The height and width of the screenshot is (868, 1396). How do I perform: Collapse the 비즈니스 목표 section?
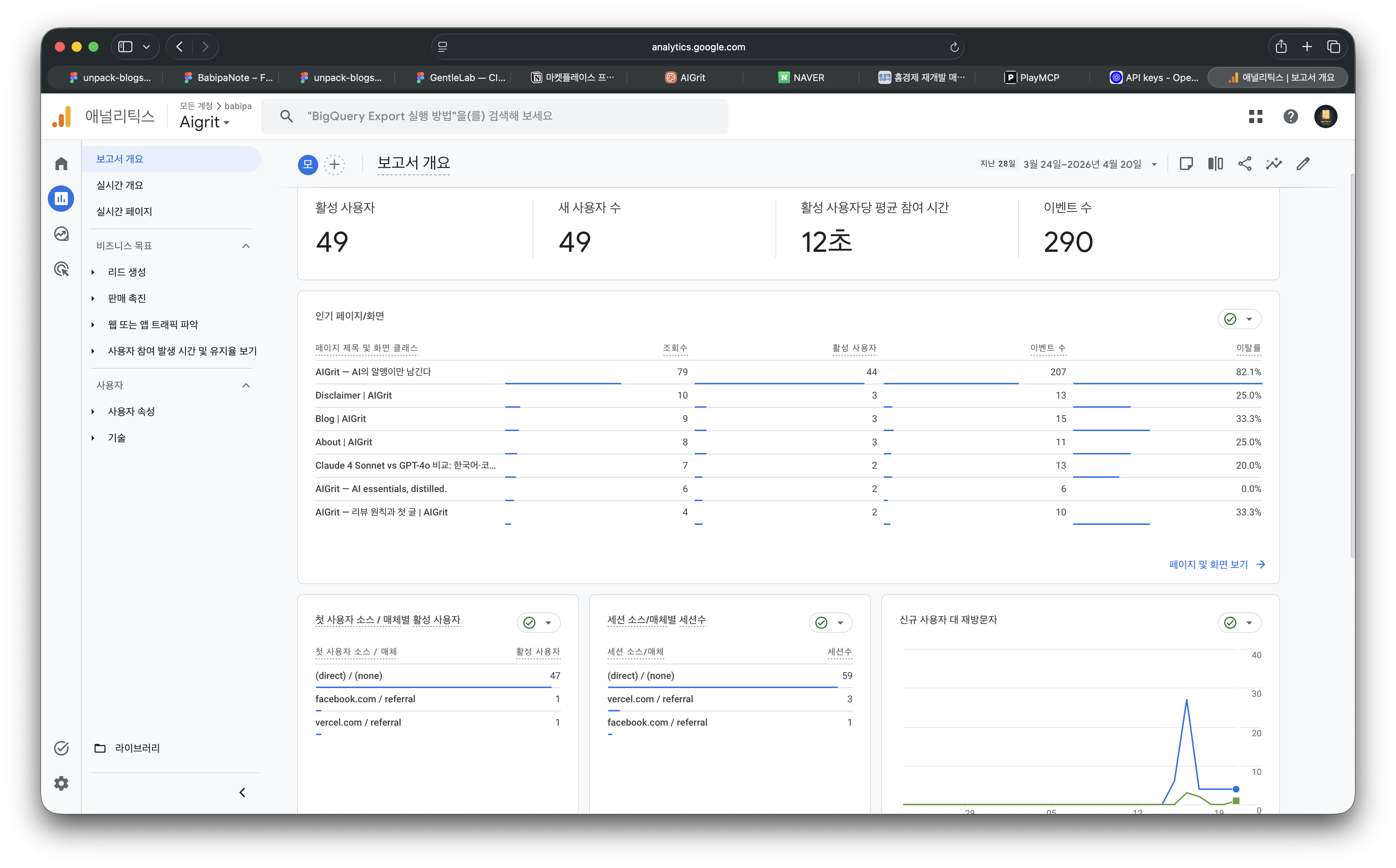246,246
